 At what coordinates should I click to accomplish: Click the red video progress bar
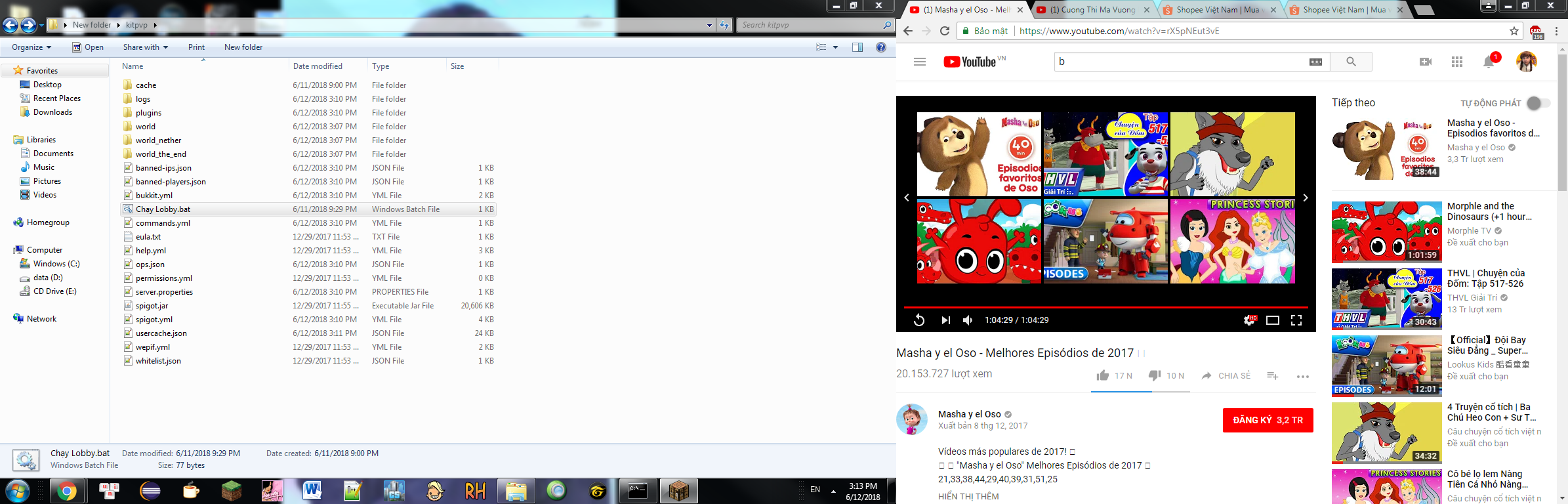[x=1105, y=306]
